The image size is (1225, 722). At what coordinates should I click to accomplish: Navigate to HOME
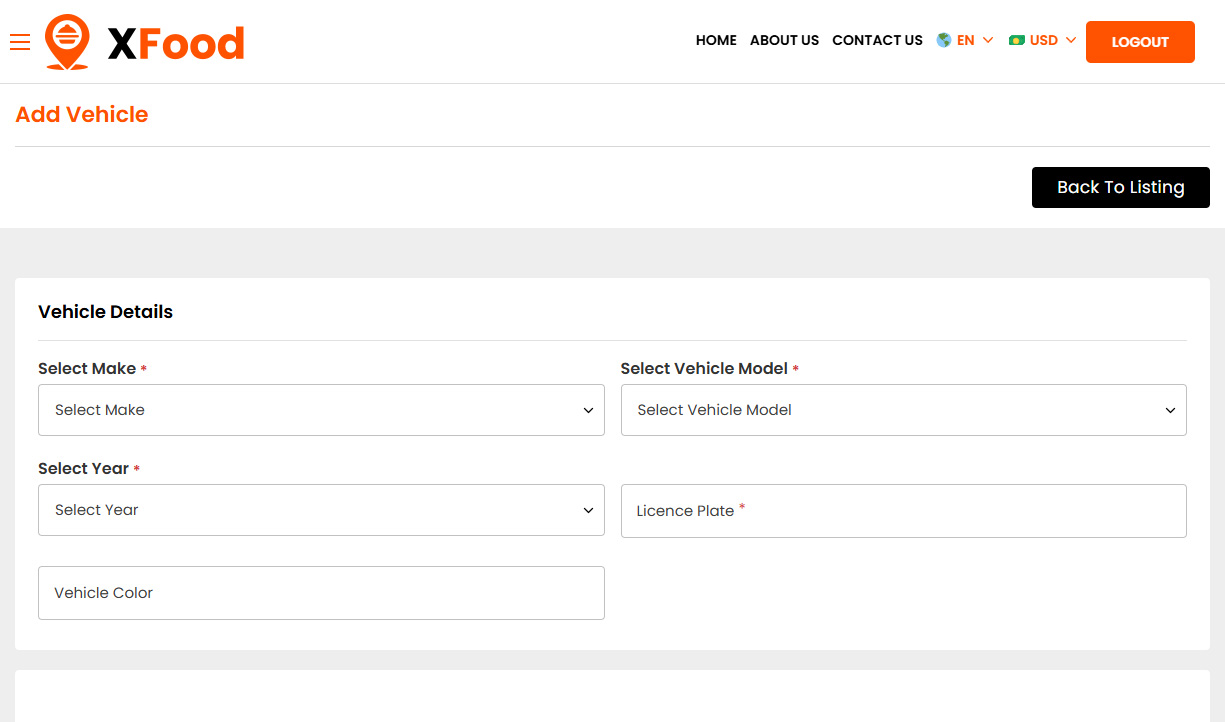tap(716, 40)
